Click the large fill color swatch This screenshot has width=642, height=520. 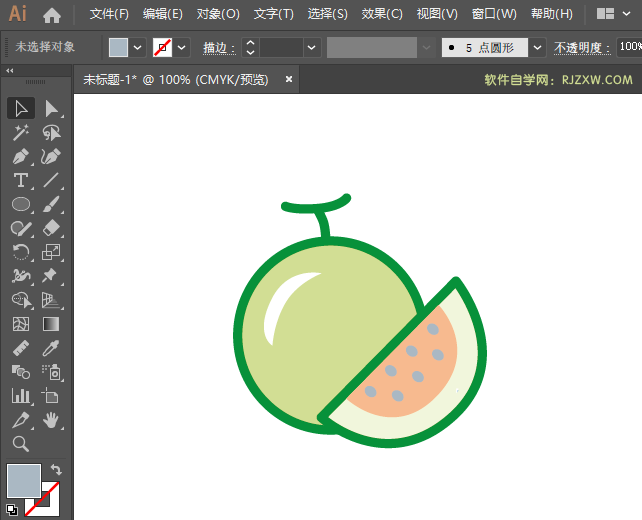click(x=24, y=480)
